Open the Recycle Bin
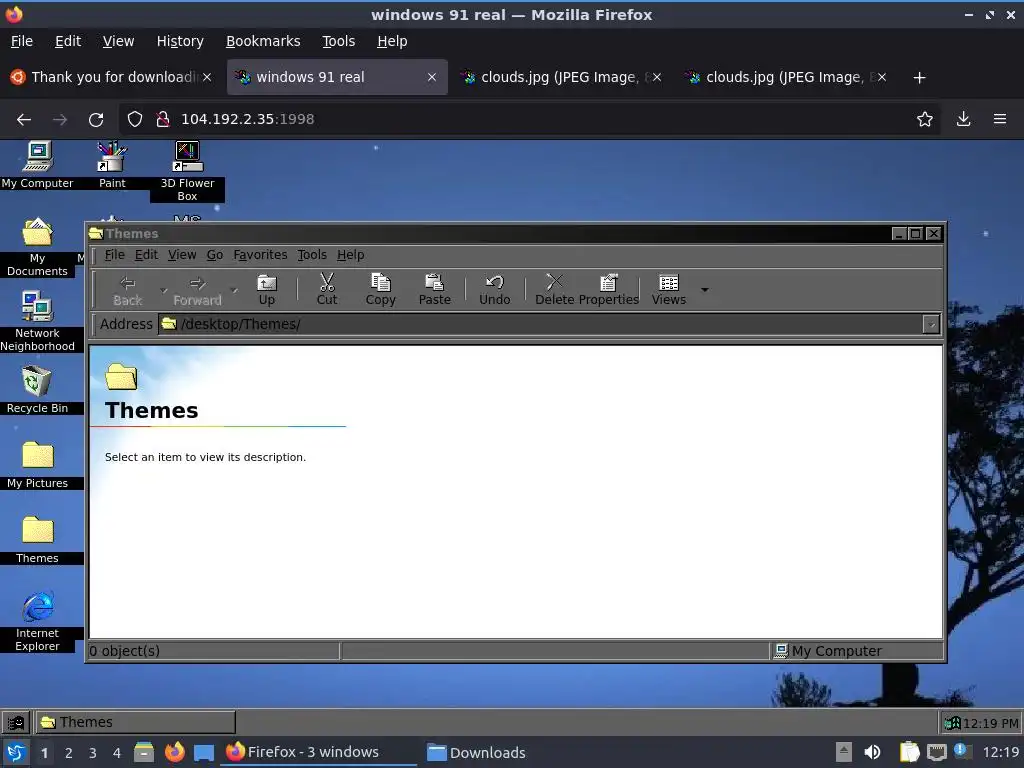This screenshot has height=768, width=1024. tap(37, 390)
